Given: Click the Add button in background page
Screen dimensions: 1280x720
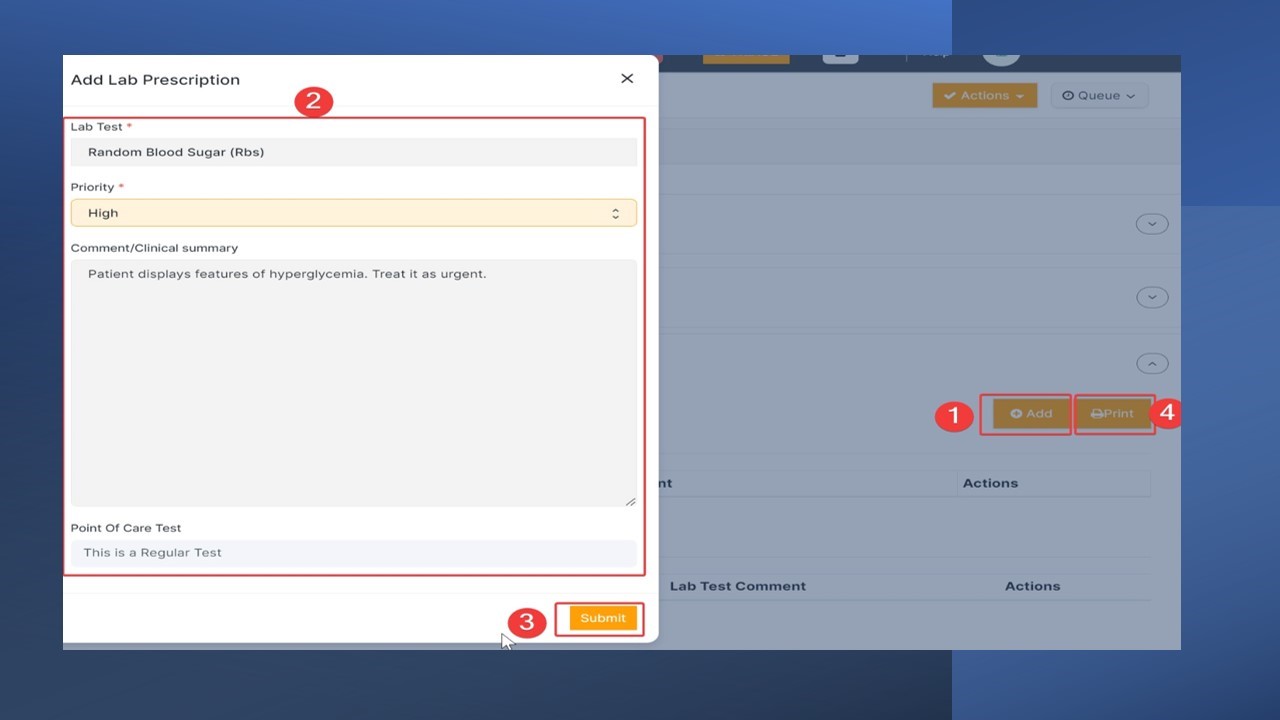Looking at the screenshot, I should [x=1031, y=414].
